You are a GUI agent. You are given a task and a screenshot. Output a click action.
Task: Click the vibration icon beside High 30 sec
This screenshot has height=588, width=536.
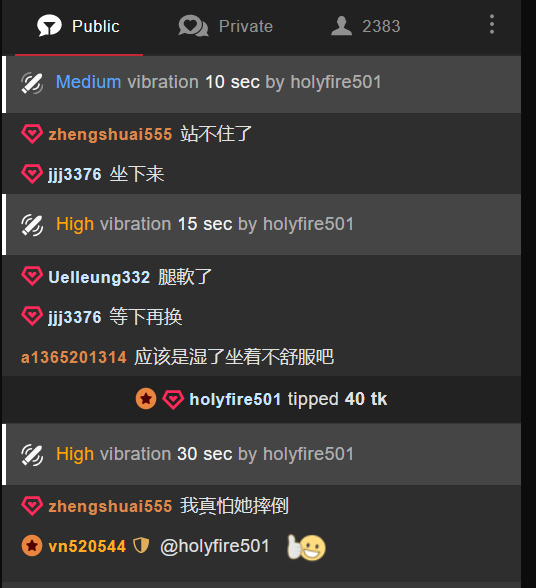pyautogui.click(x=32, y=455)
